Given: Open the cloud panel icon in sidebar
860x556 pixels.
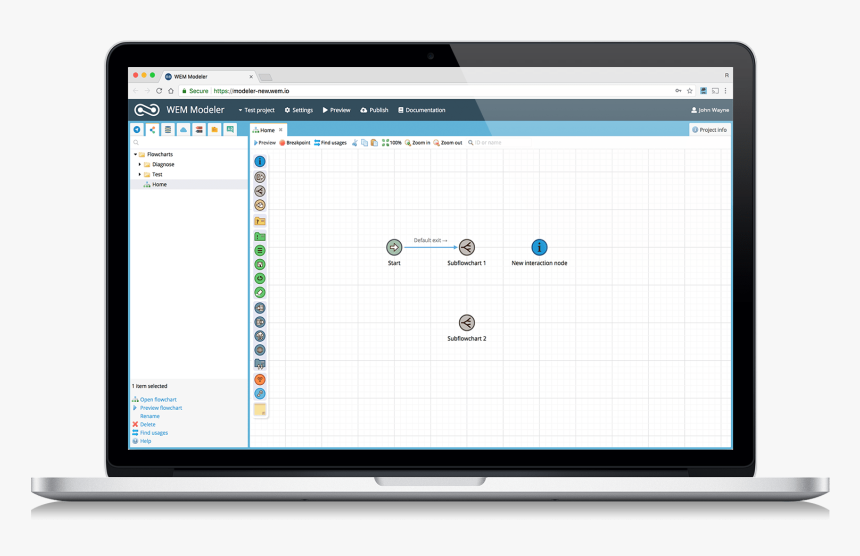Looking at the screenshot, I should click(184, 130).
